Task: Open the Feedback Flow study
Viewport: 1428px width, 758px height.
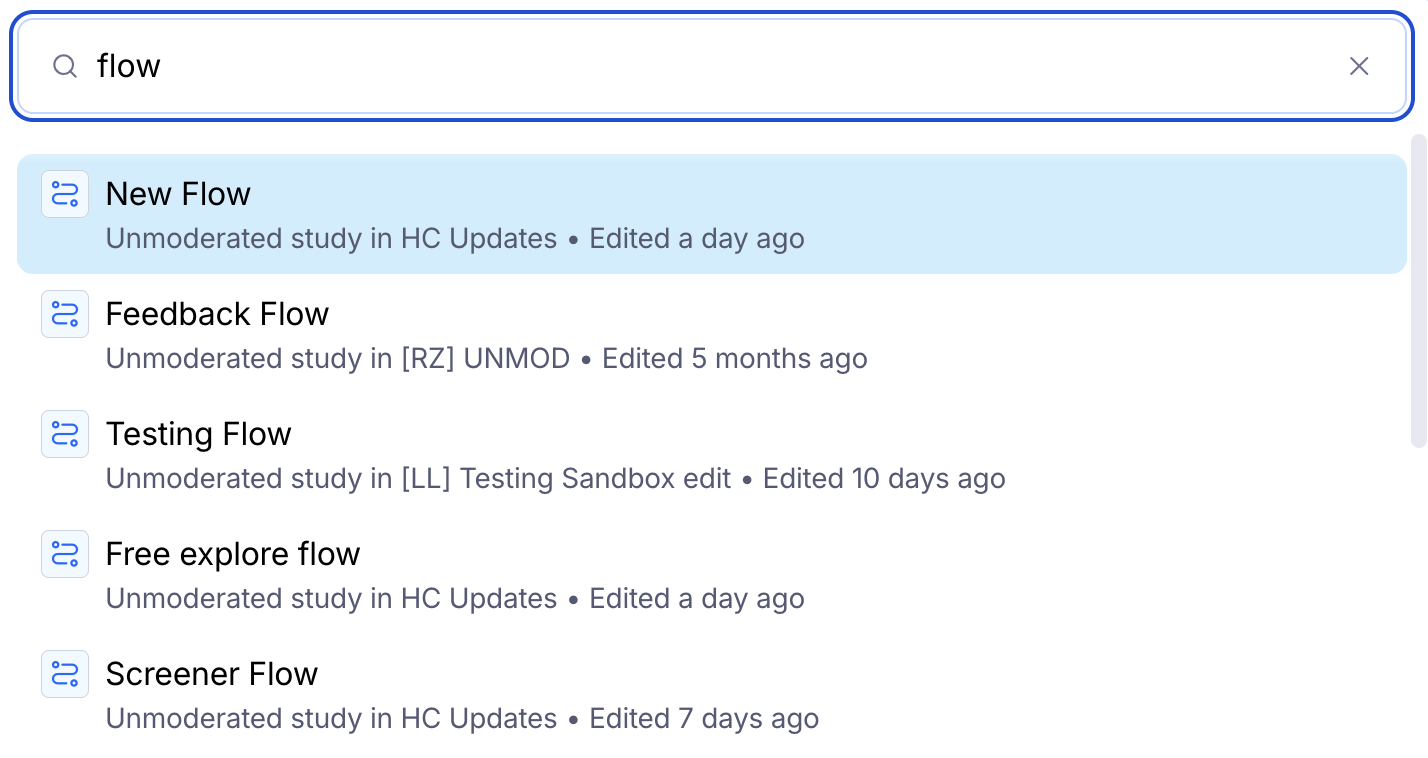Action: coord(217,314)
